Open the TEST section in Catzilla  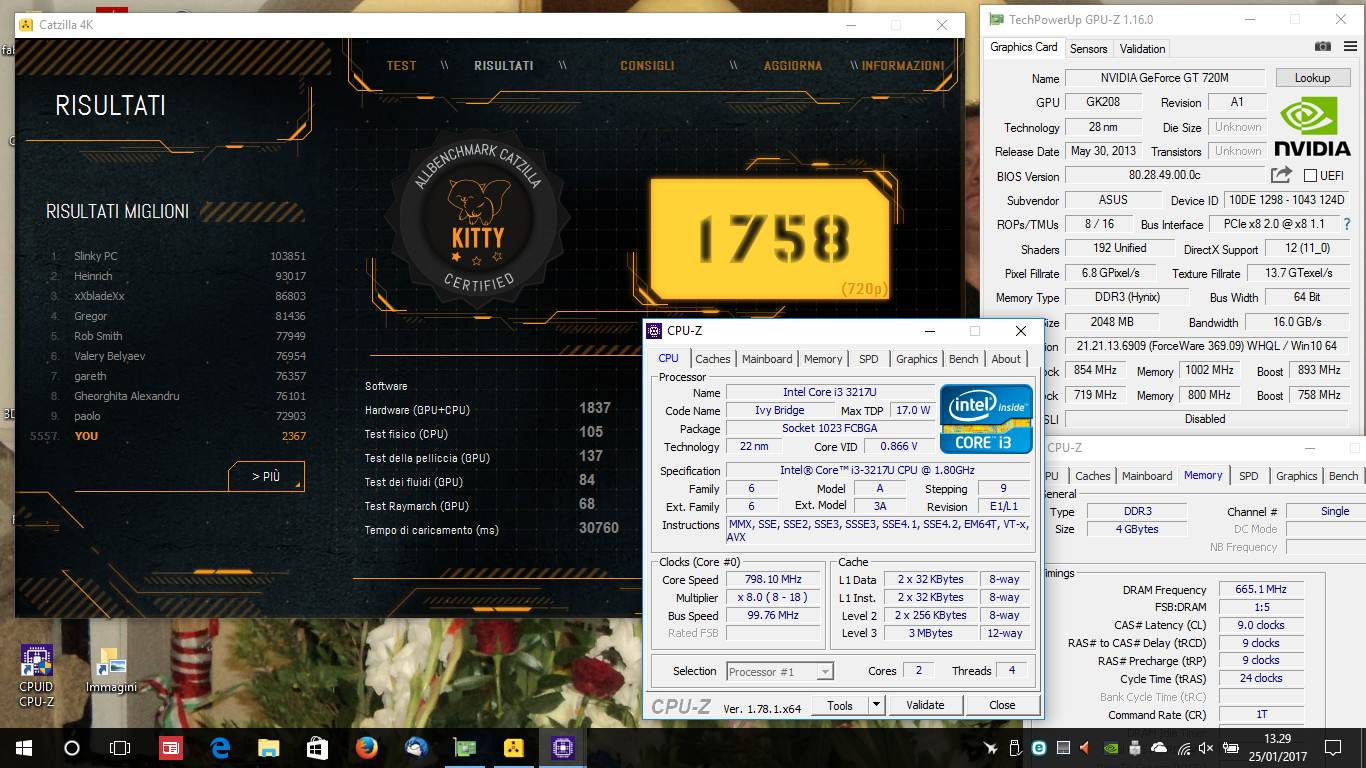(401, 66)
